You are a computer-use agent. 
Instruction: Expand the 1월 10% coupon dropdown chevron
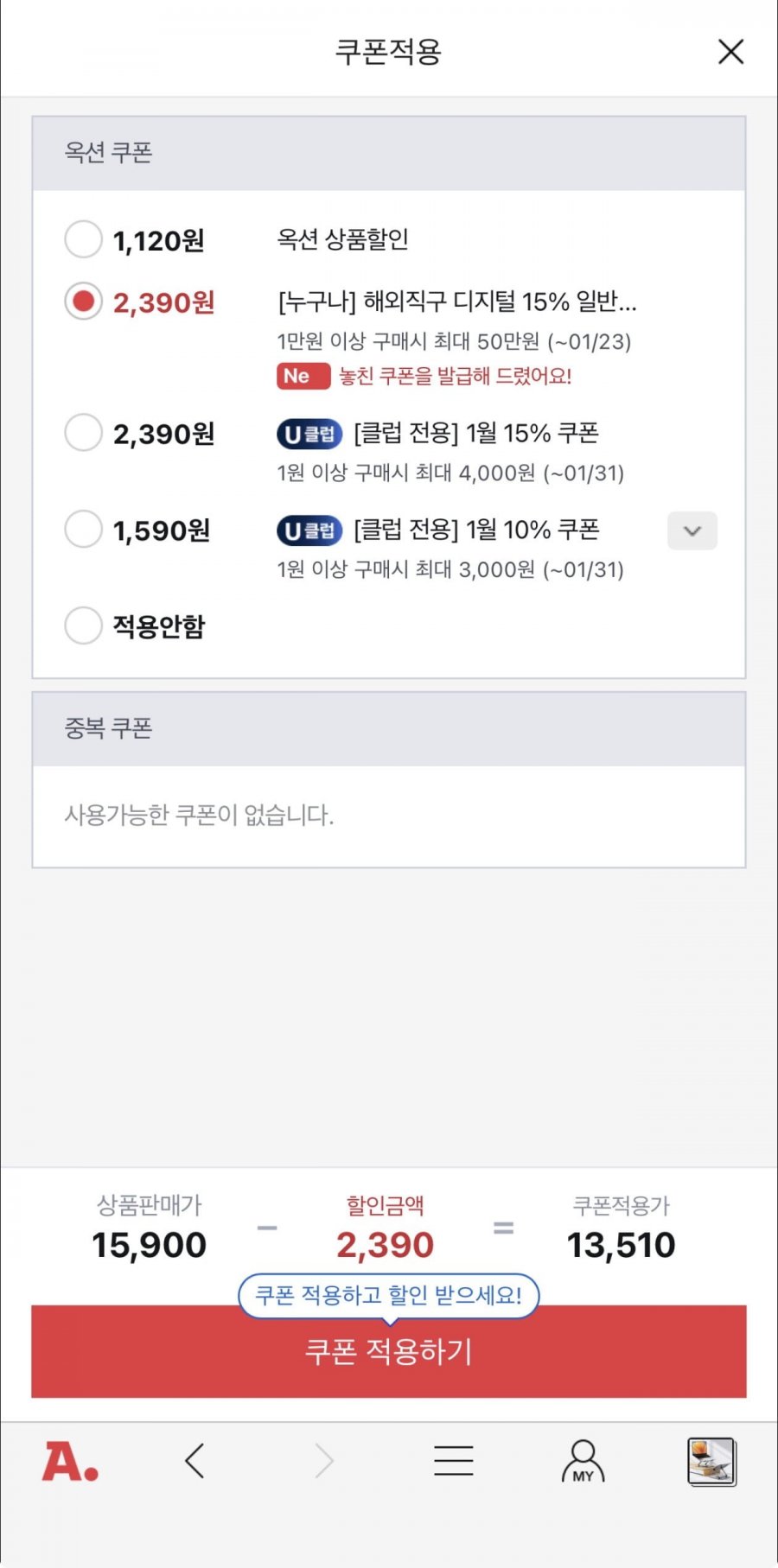(692, 530)
